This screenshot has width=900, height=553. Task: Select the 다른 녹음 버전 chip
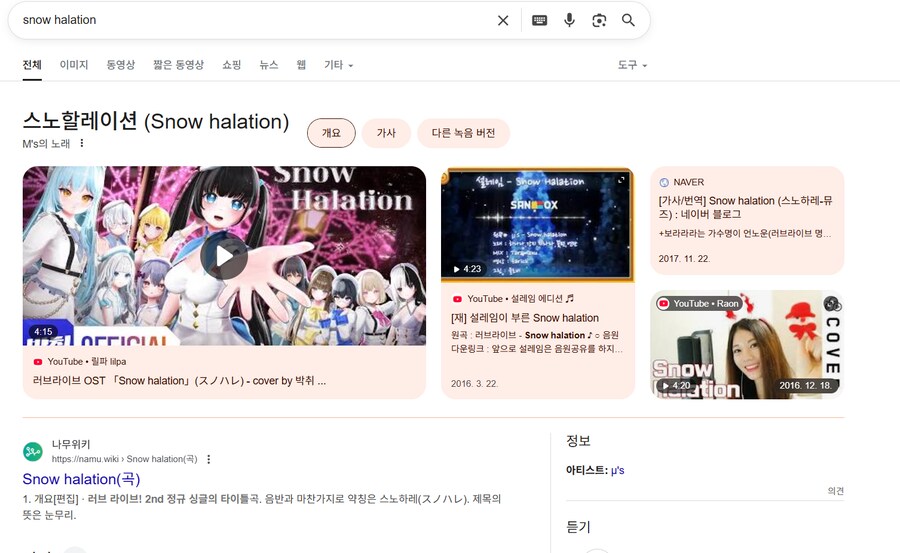[463, 133]
